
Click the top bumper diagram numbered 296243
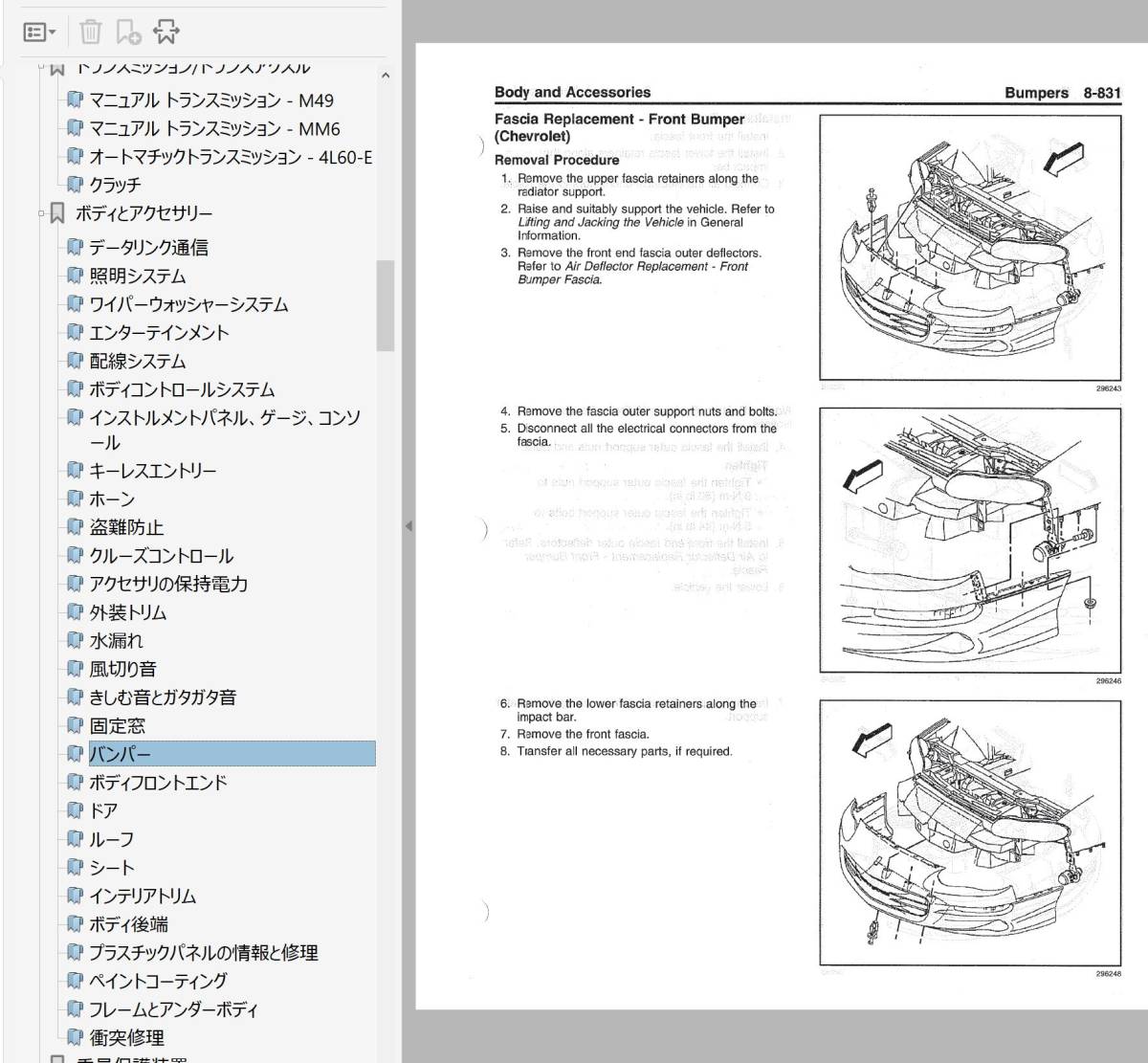click(x=970, y=248)
